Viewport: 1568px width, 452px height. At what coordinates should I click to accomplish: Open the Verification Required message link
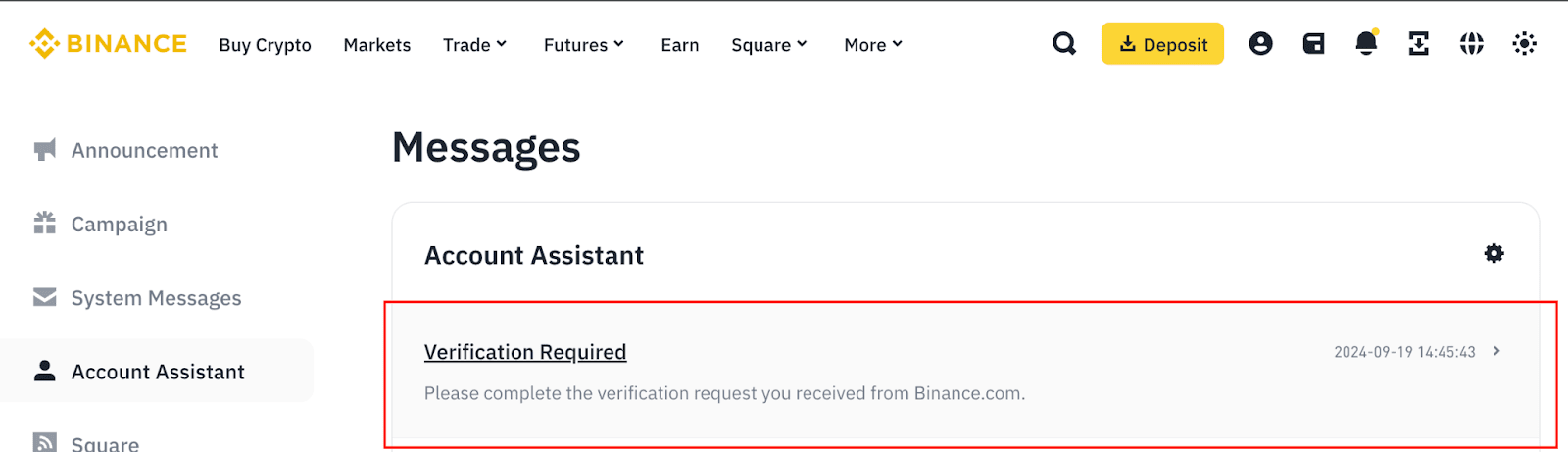(x=525, y=352)
